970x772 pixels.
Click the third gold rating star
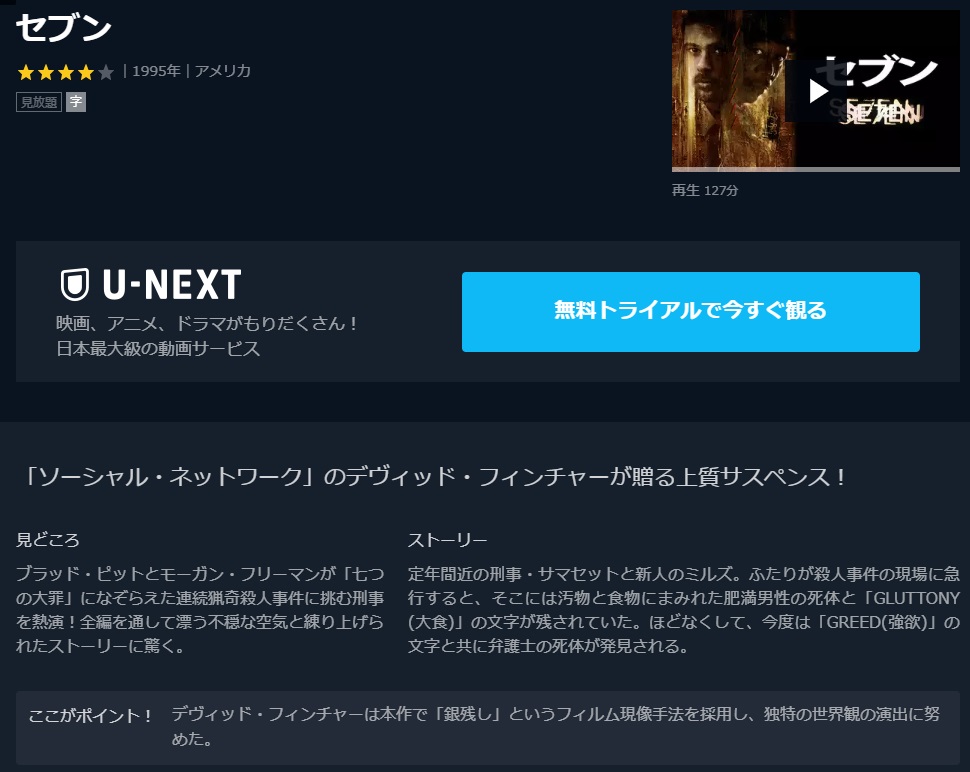(66, 72)
